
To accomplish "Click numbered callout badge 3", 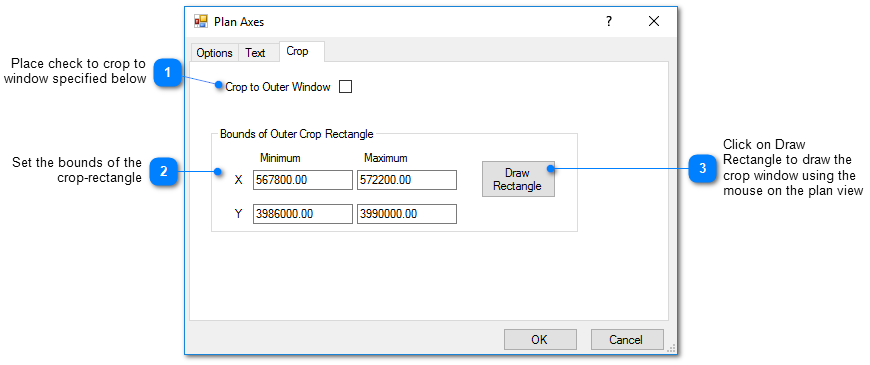I will [702, 169].
